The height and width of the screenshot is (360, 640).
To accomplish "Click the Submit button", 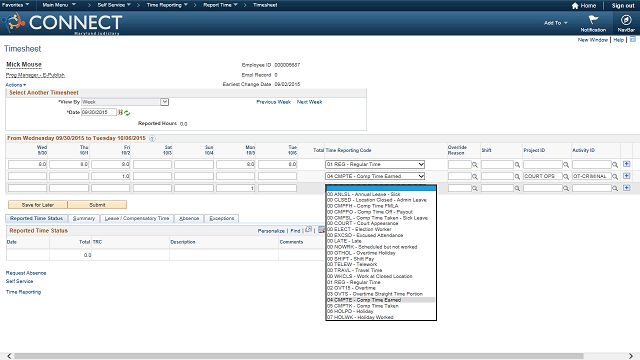I will tap(97, 205).
